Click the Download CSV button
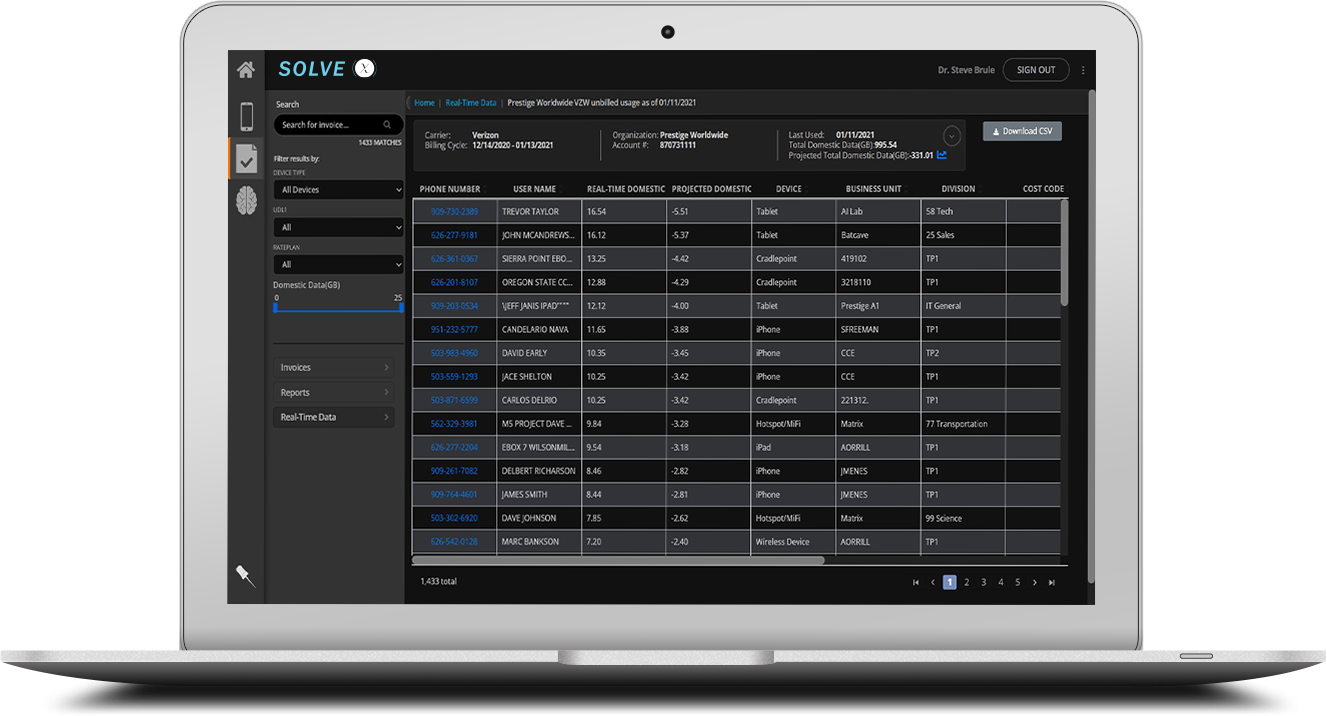Image resolution: width=1327 pixels, height=716 pixels. coord(1022,131)
